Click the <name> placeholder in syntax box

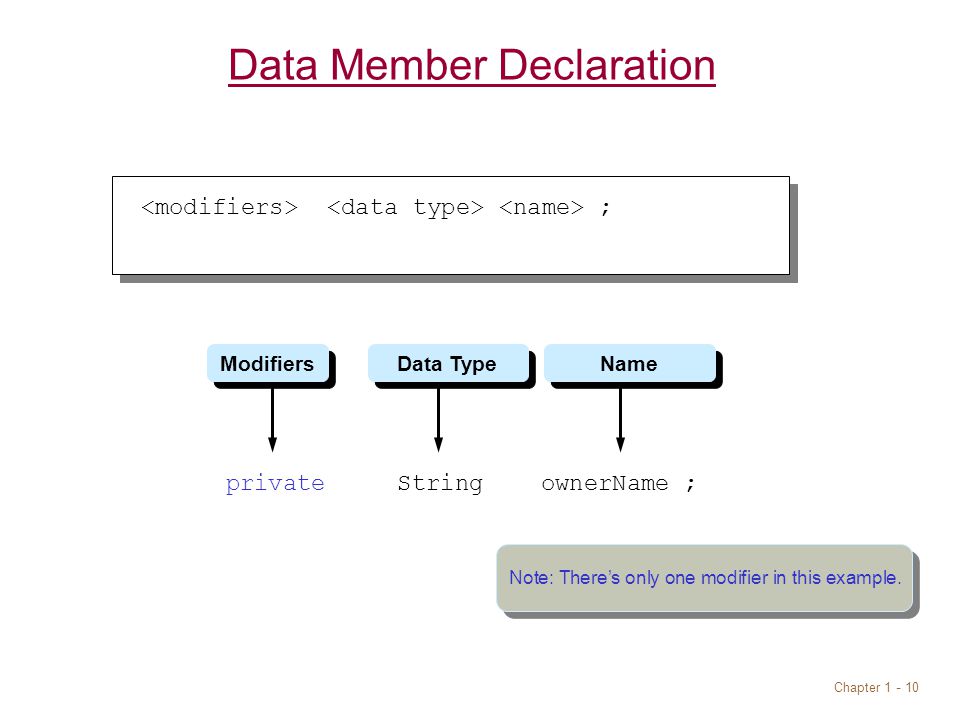pyautogui.click(x=541, y=207)
